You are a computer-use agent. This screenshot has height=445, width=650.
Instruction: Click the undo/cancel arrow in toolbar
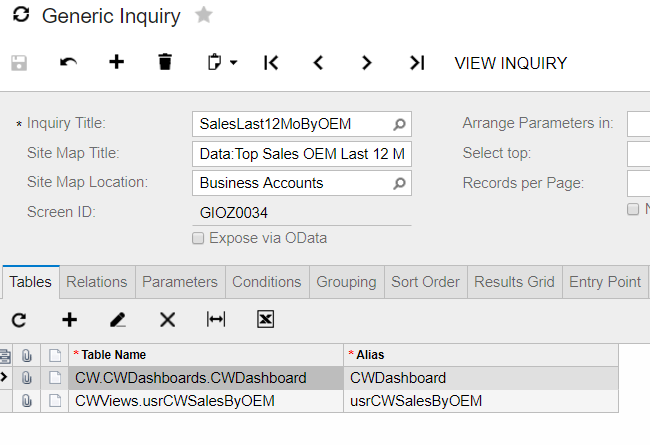point(68,63)
